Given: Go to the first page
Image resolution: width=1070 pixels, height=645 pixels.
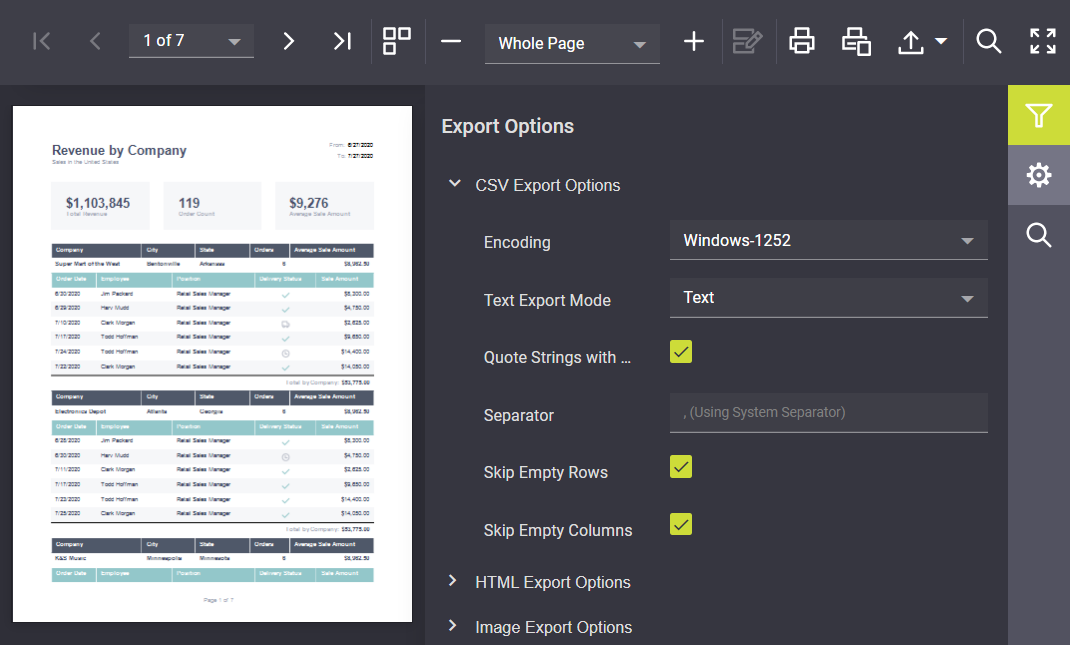Looking at the screenshot, I should pyautogui.click(x=42, y=42).
